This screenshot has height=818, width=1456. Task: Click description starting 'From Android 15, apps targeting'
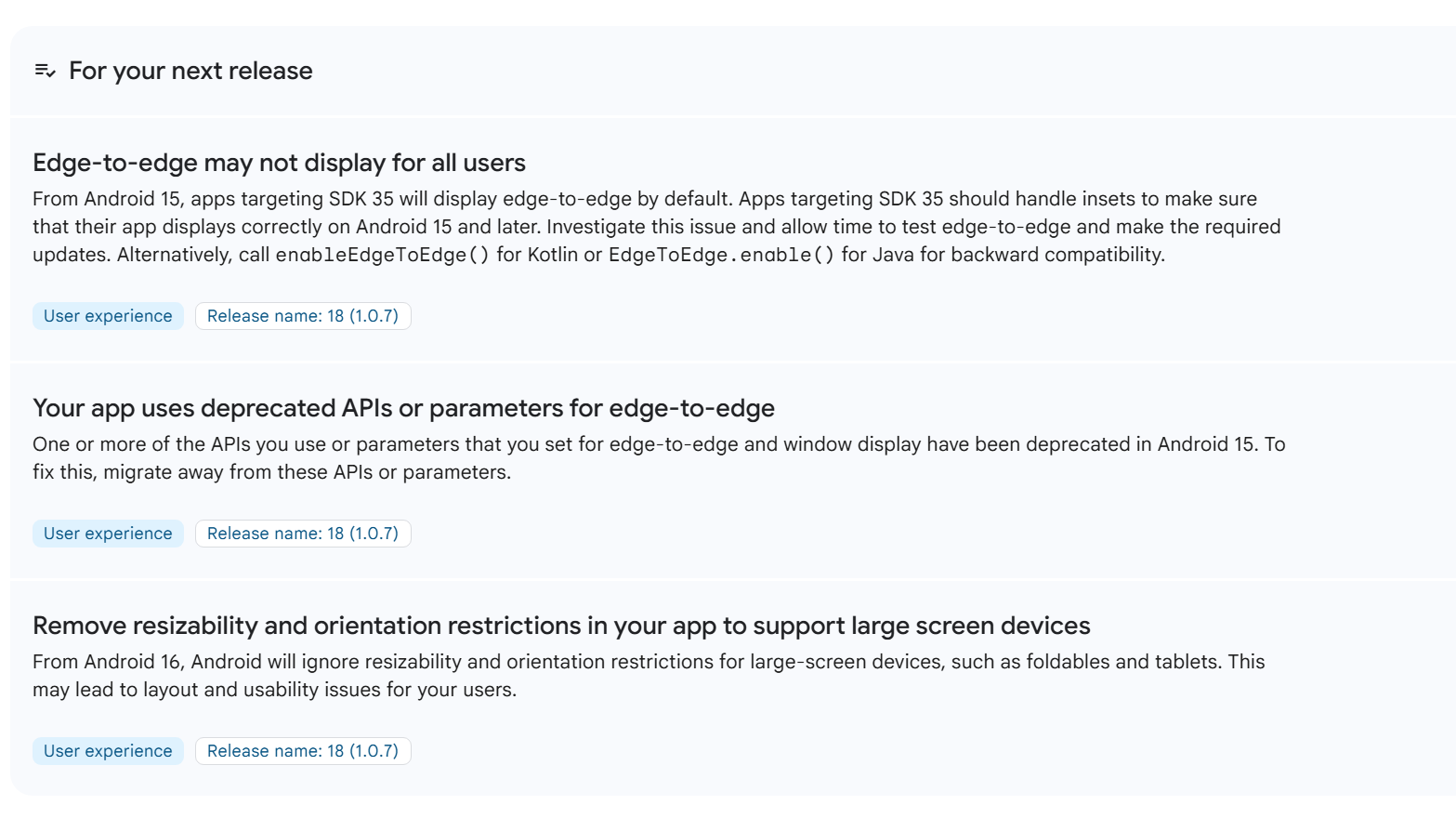[x=657, y=227]
